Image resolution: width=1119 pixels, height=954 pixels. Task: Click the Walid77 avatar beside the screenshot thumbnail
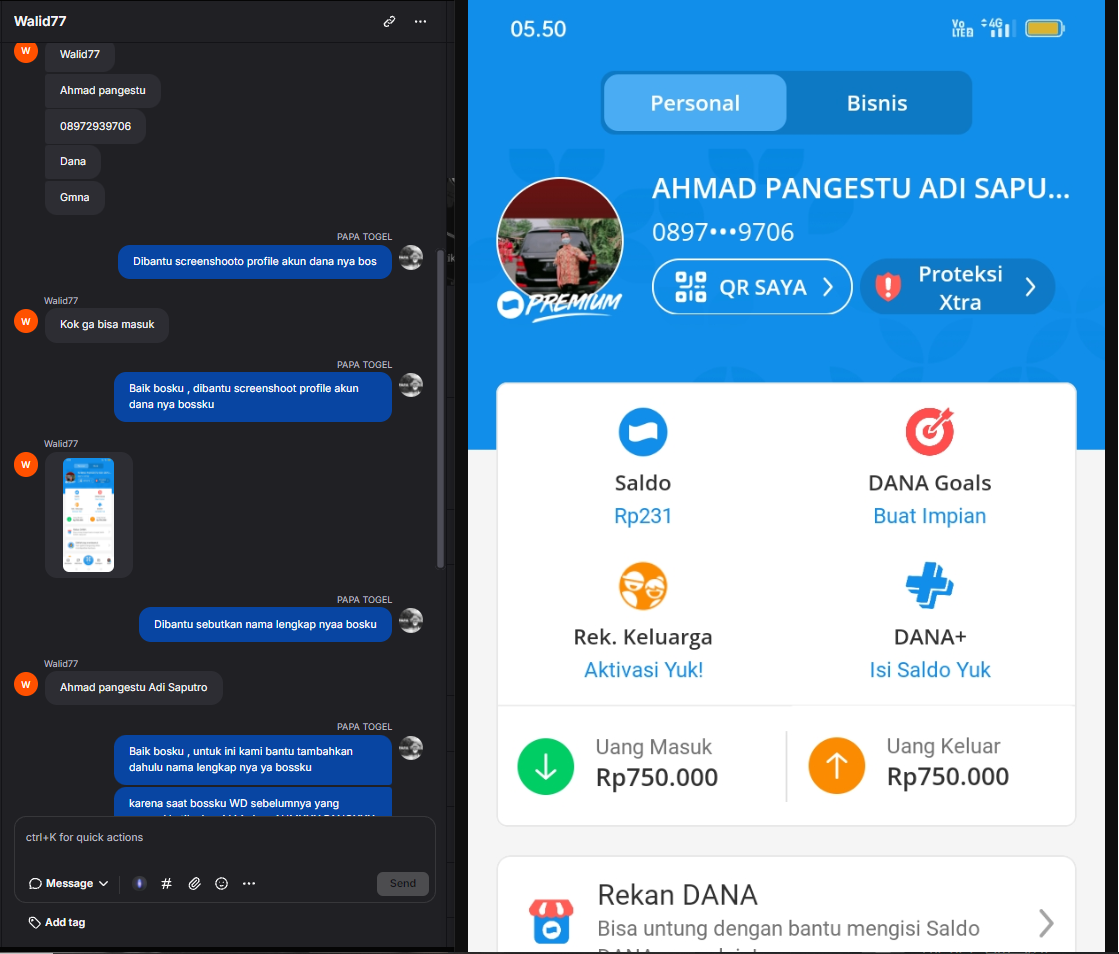[26, 465]
